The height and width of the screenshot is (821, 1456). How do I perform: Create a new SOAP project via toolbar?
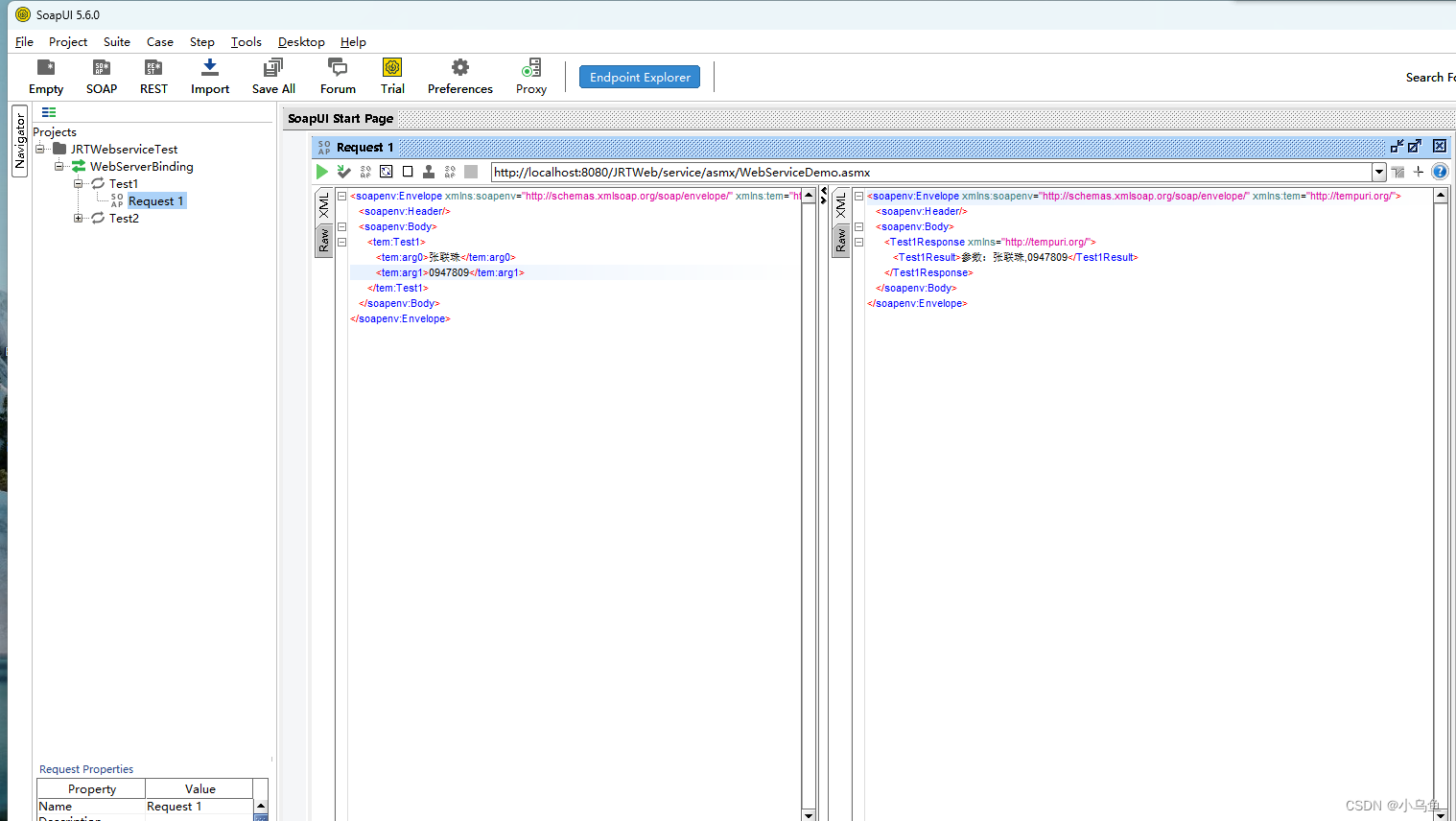(x=102, y=76)
